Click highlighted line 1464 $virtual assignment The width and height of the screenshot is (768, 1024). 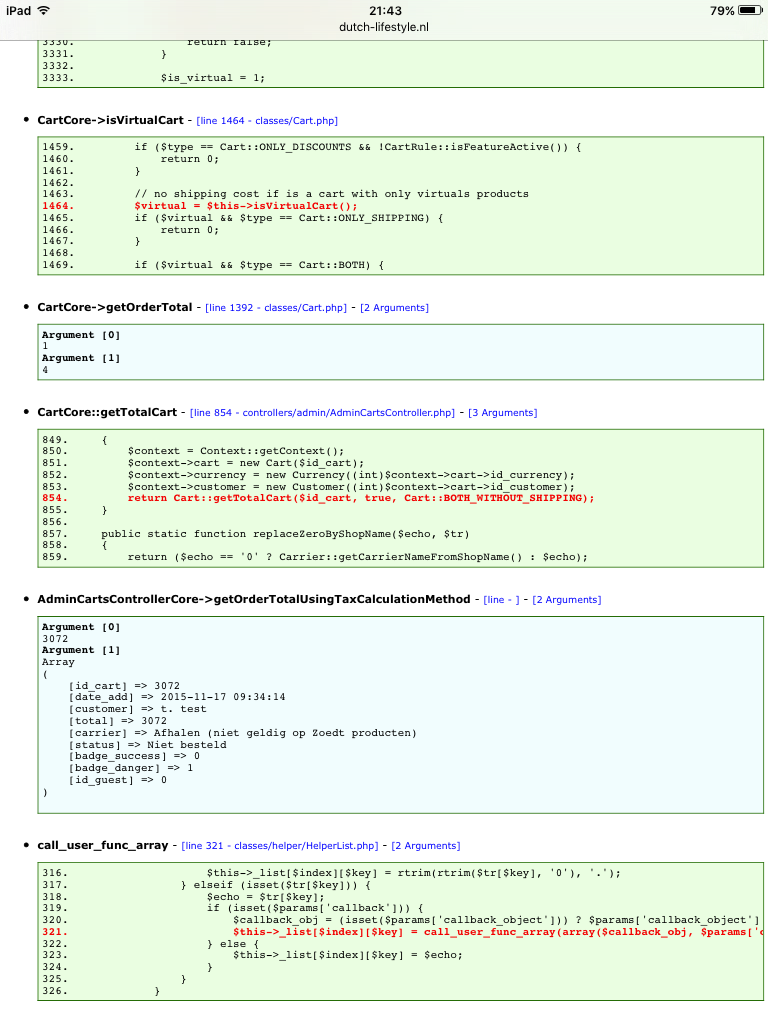click(246, 206)
